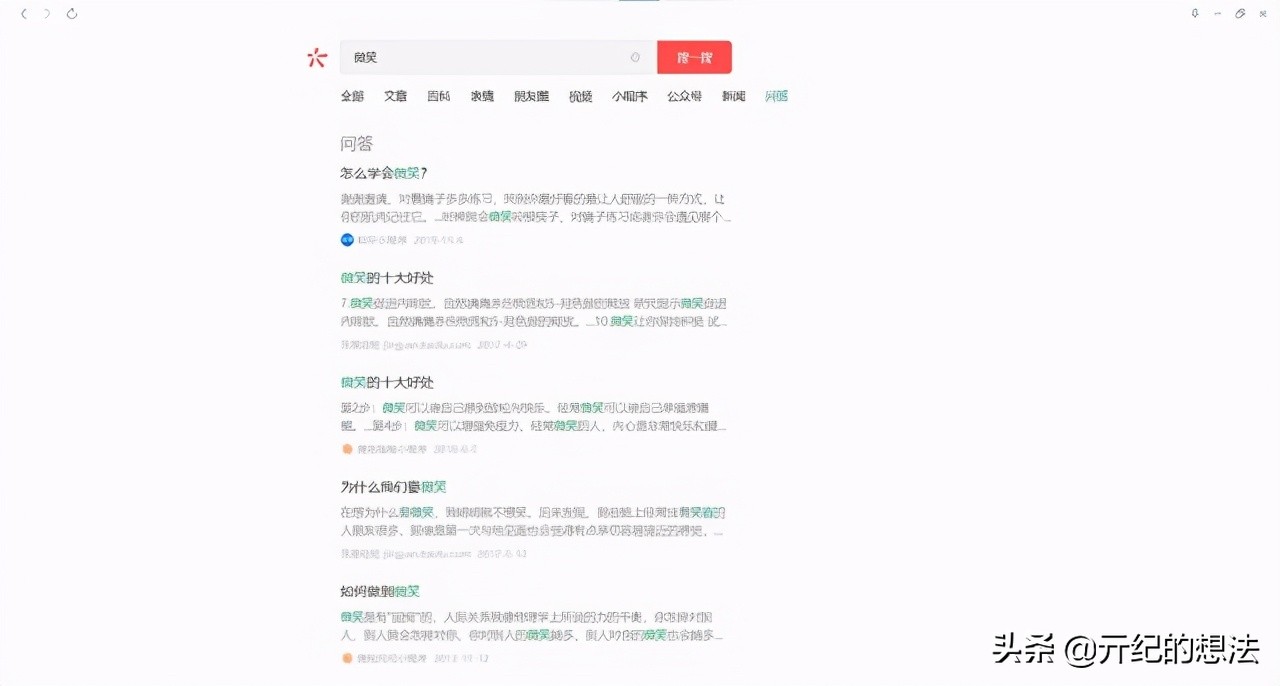
Task: Click the orange source avatar under the last result
Action: [345, 658]
